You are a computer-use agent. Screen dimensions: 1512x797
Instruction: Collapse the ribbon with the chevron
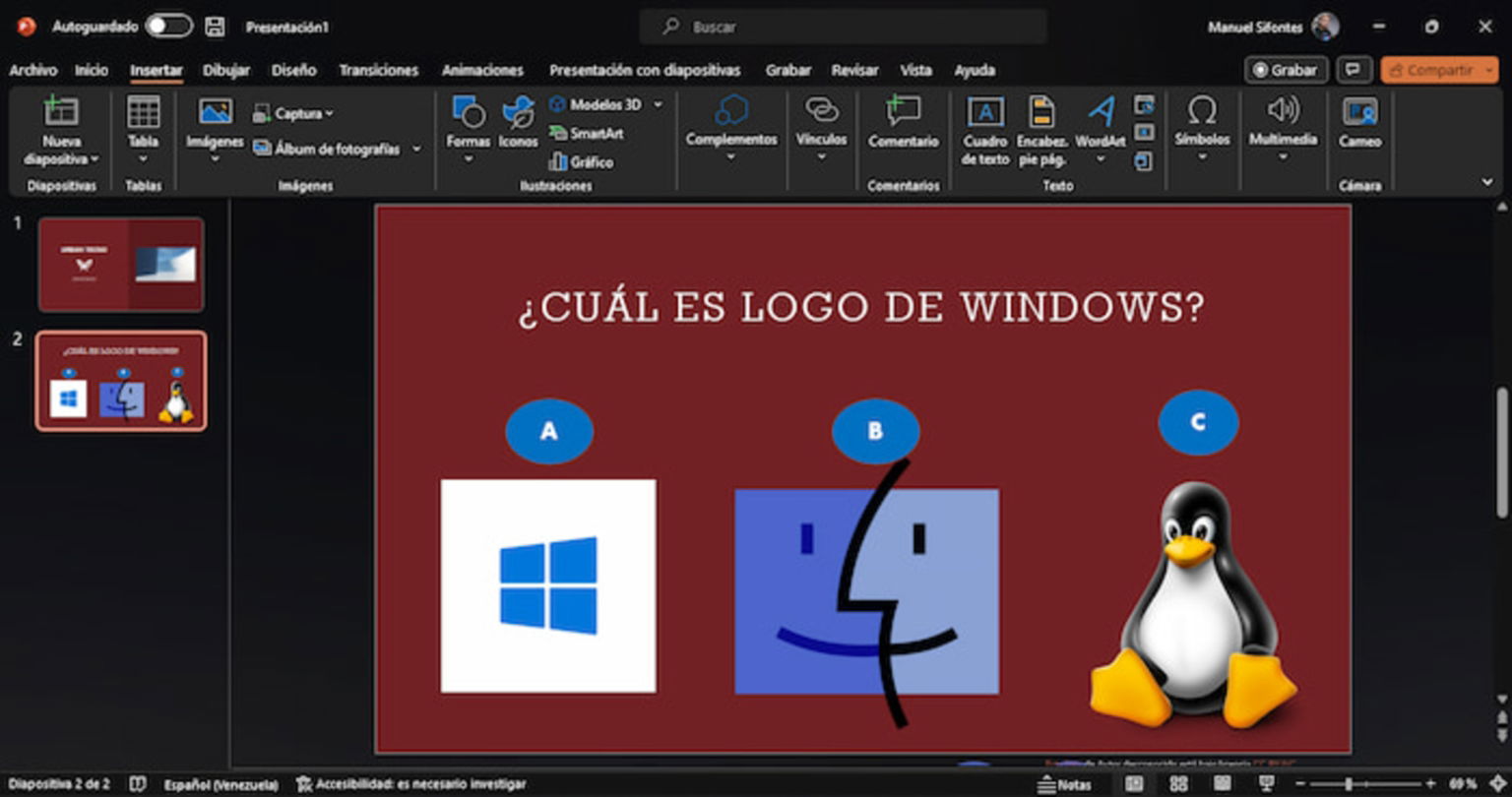click(x=1487, y=182)
